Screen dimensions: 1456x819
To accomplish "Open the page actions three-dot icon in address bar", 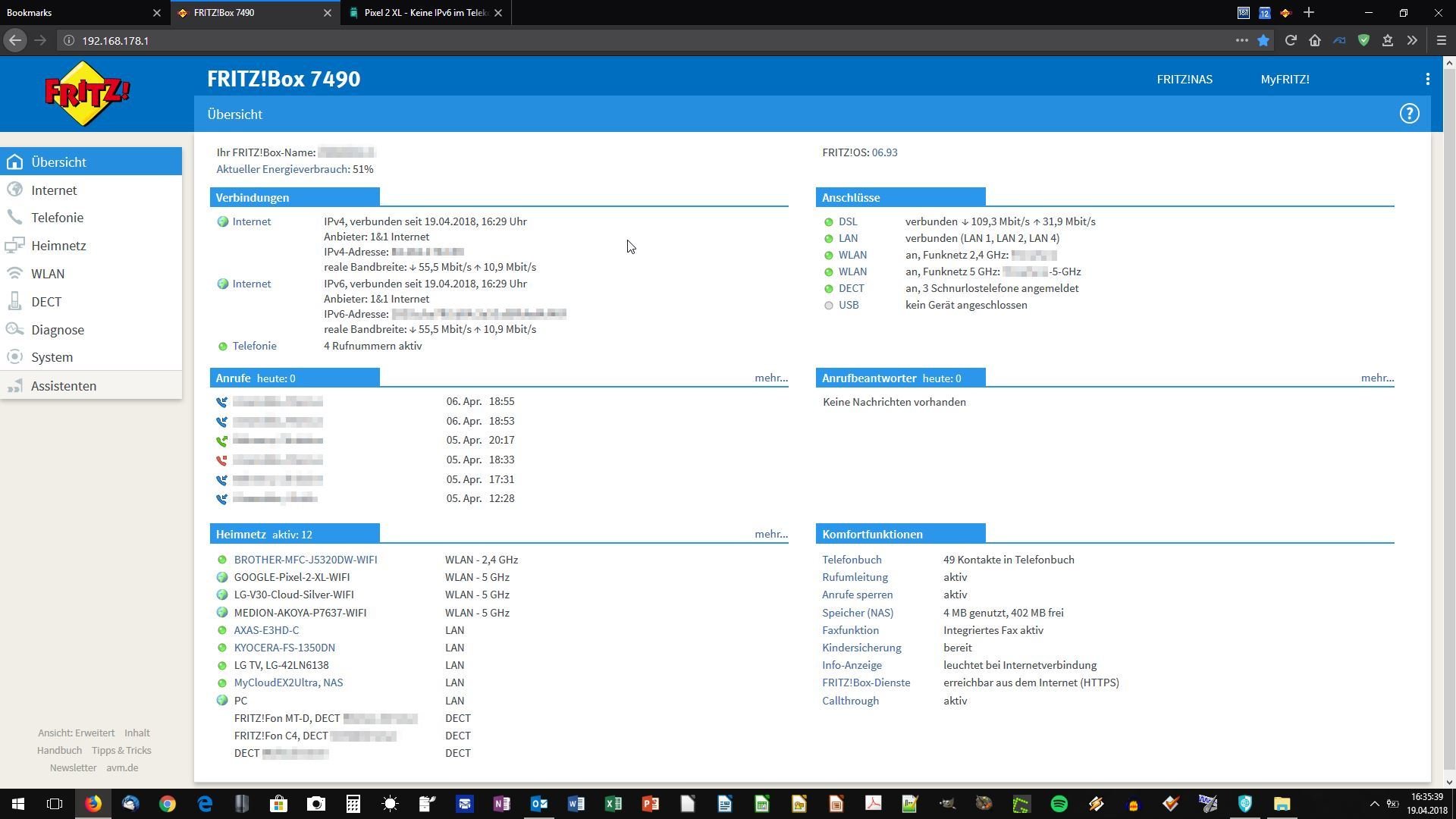I will coord(1241,41).
